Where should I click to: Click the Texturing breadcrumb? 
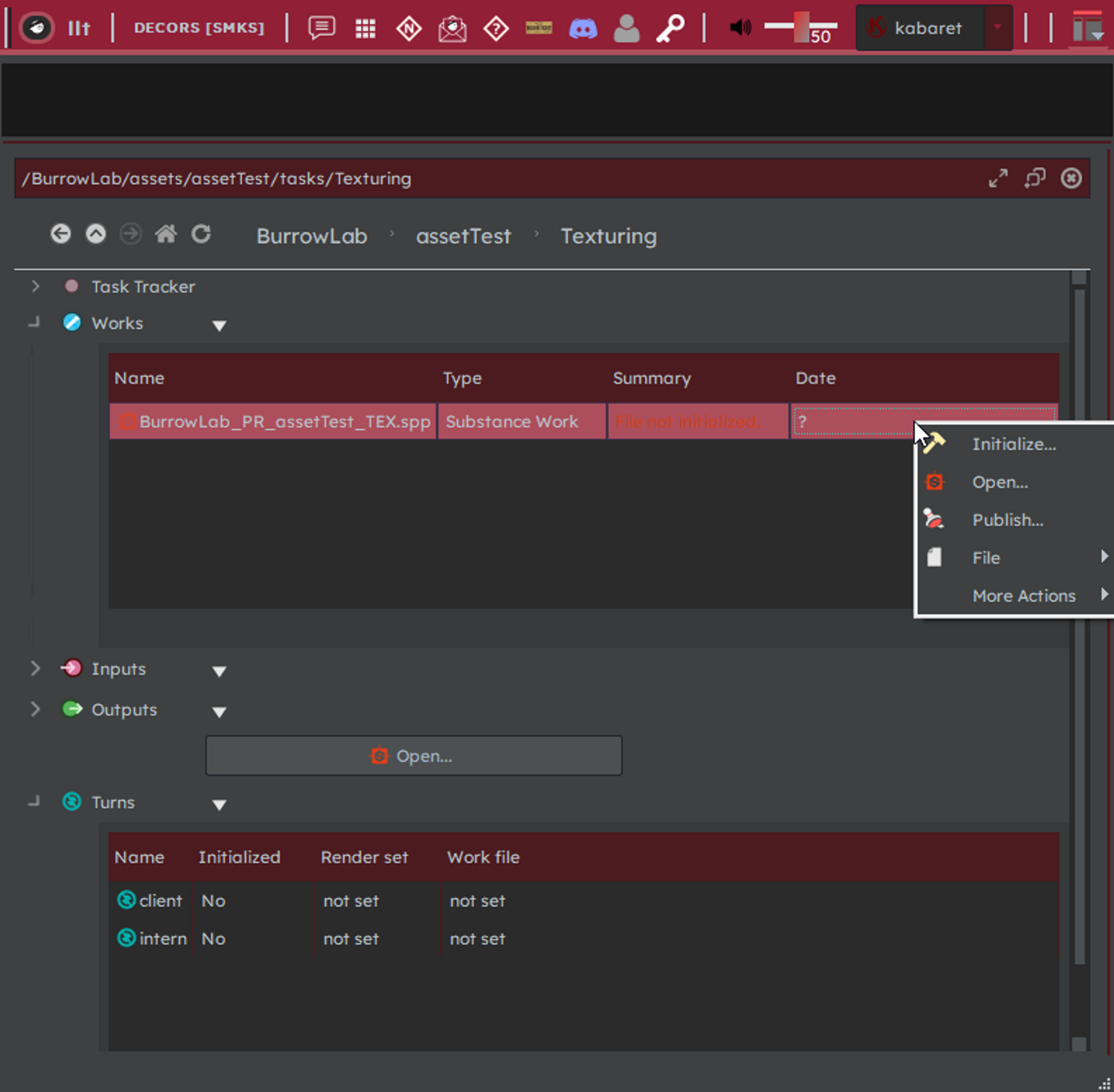pos(608,236)
